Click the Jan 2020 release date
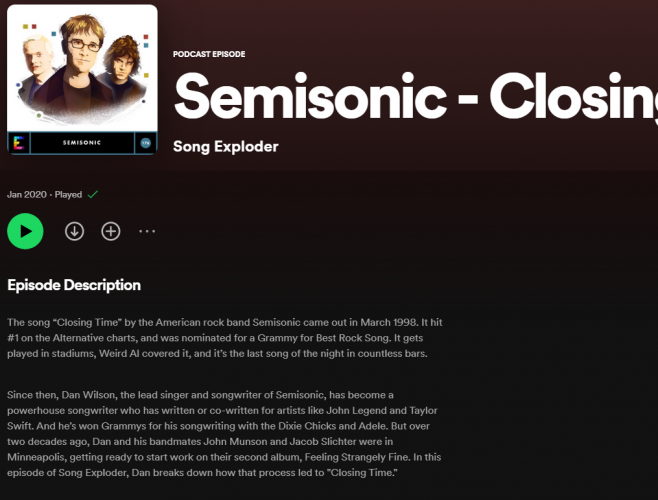 click(x=27, y=195)
